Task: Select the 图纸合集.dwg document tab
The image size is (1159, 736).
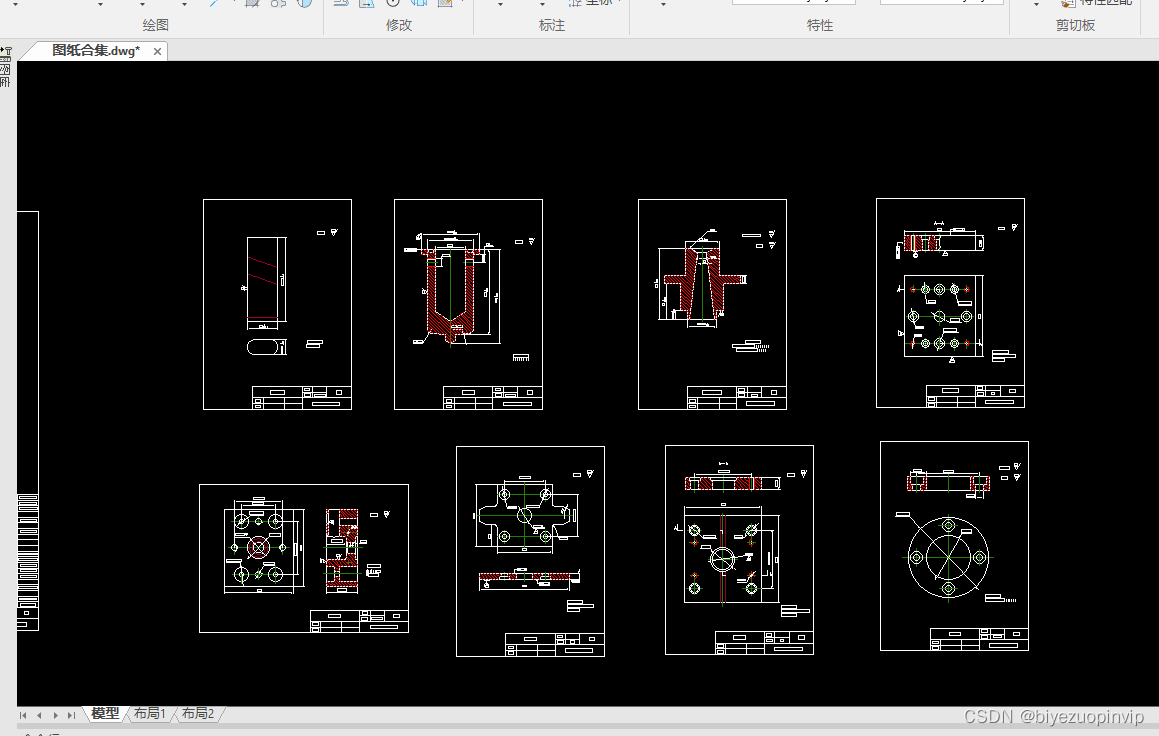Action: [95, 50]
